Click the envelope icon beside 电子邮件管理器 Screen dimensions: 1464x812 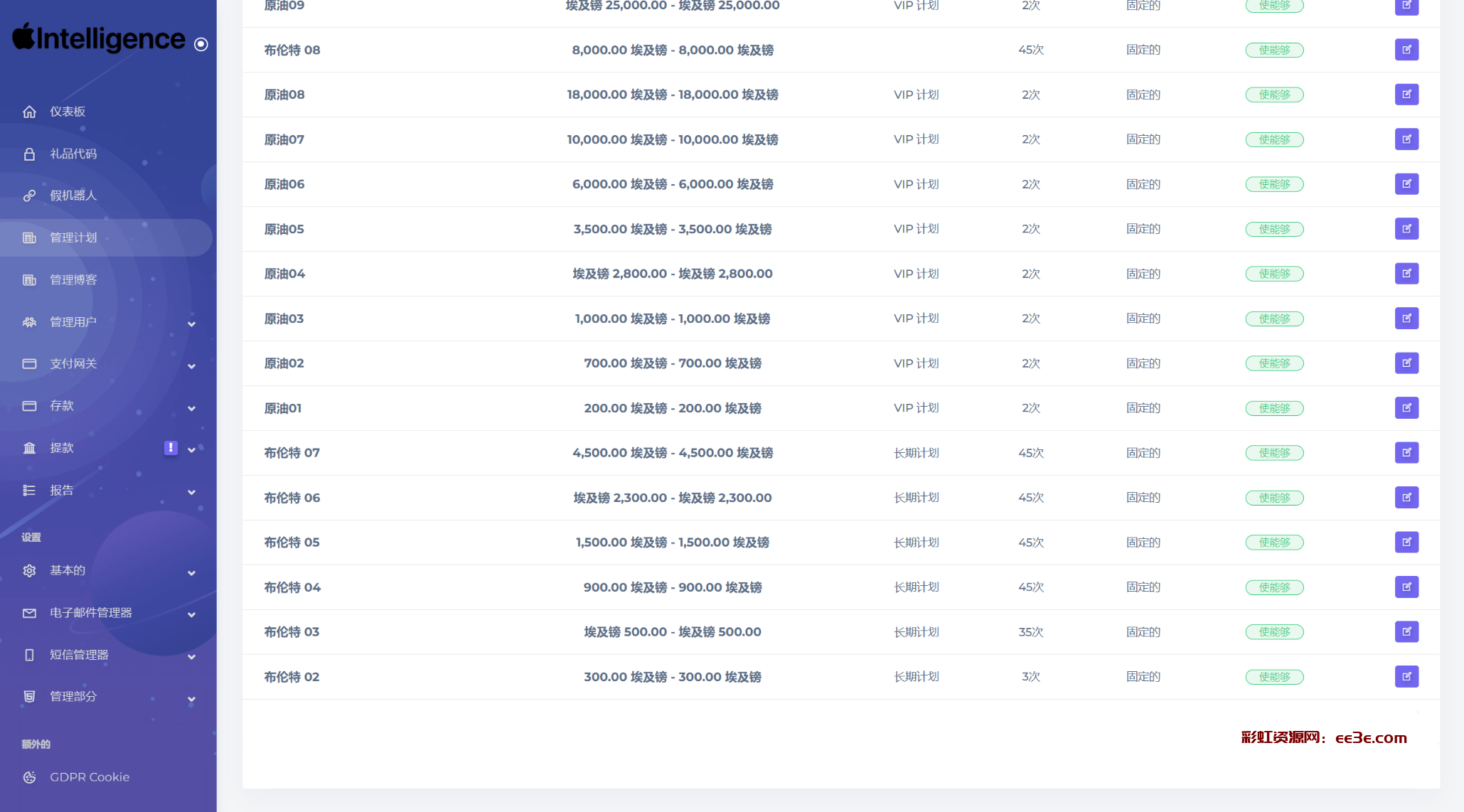(x=29, y=613)
